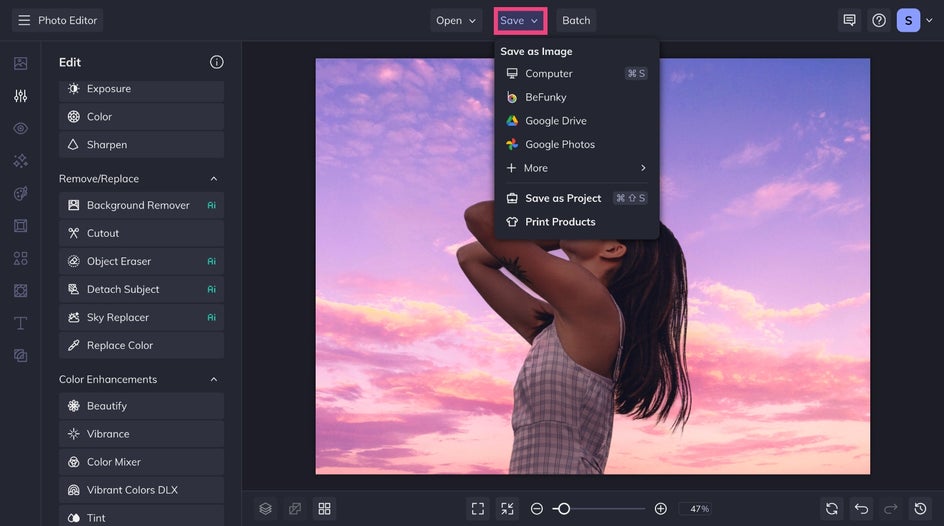Collapse the Color Enhancements section
The image size is (944, 526).
point(214,379)
